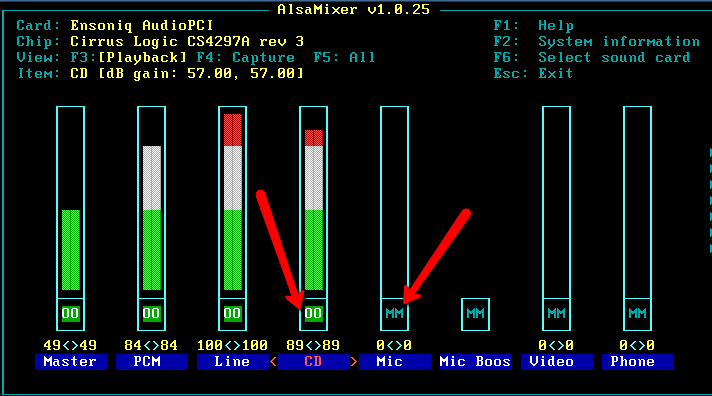
Task: Click the left arrow beside CD
Action: pyautogui.click(x=273, y=362)
